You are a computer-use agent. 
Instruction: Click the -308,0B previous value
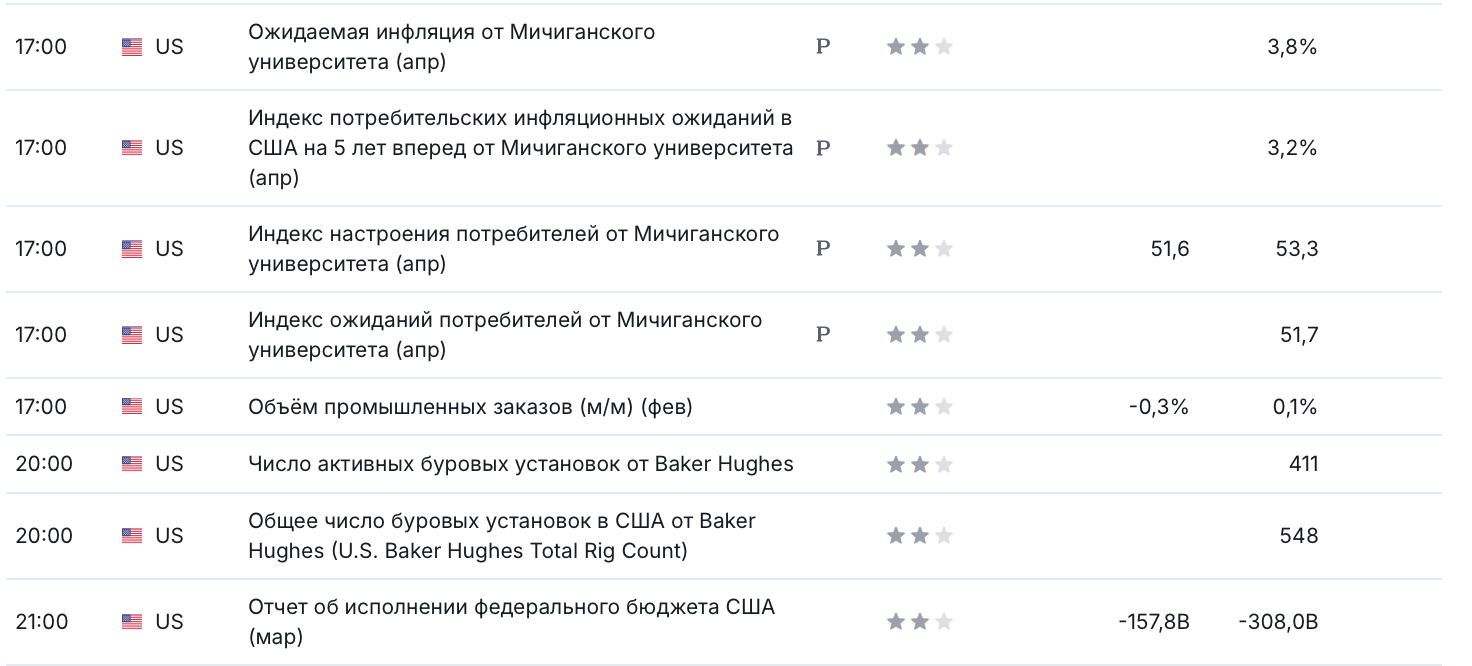pos(1277,622)
